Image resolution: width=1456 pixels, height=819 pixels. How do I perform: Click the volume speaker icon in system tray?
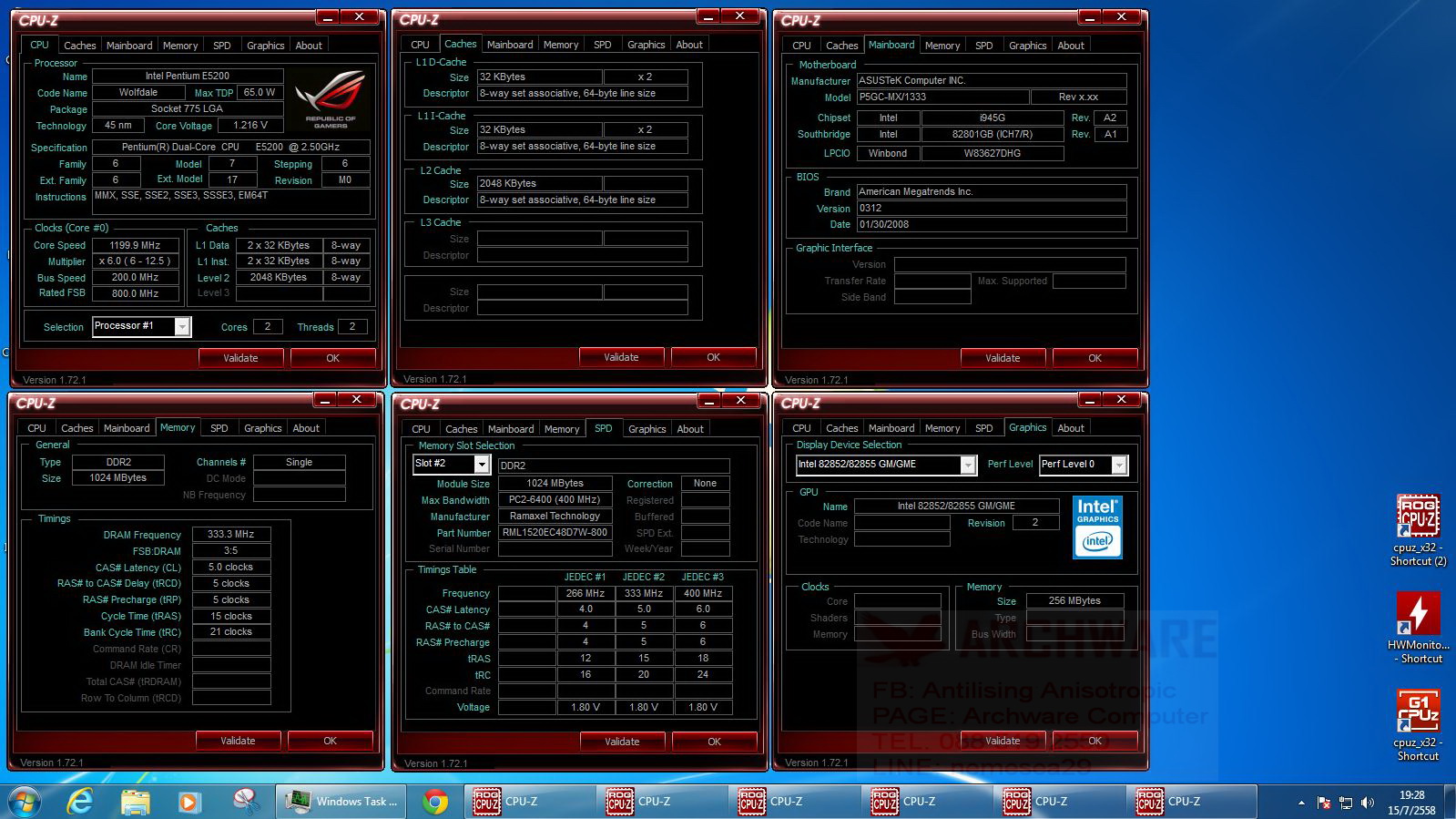point(1368,803)
